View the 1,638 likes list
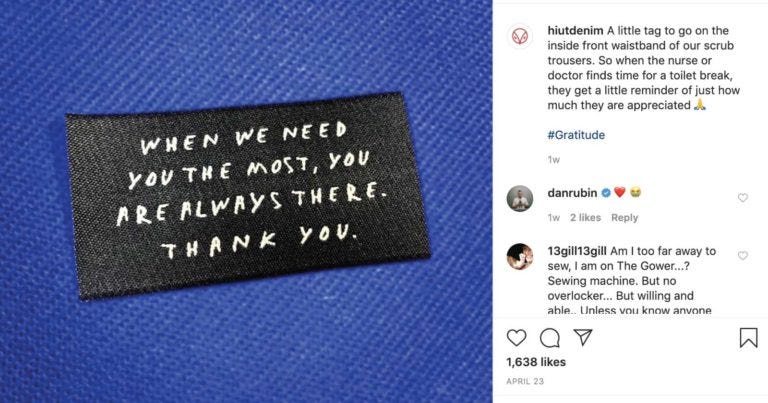Viewport: 768px width, 403px height. tap(536, 362)
